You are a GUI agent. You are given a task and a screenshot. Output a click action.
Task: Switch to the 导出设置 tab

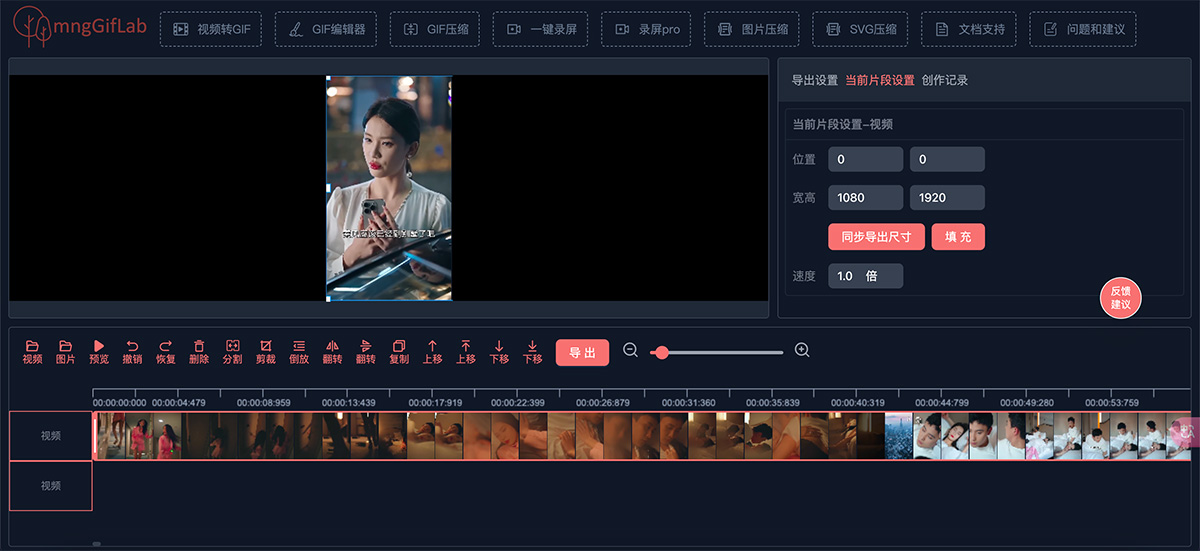click(x=814, y=80)
